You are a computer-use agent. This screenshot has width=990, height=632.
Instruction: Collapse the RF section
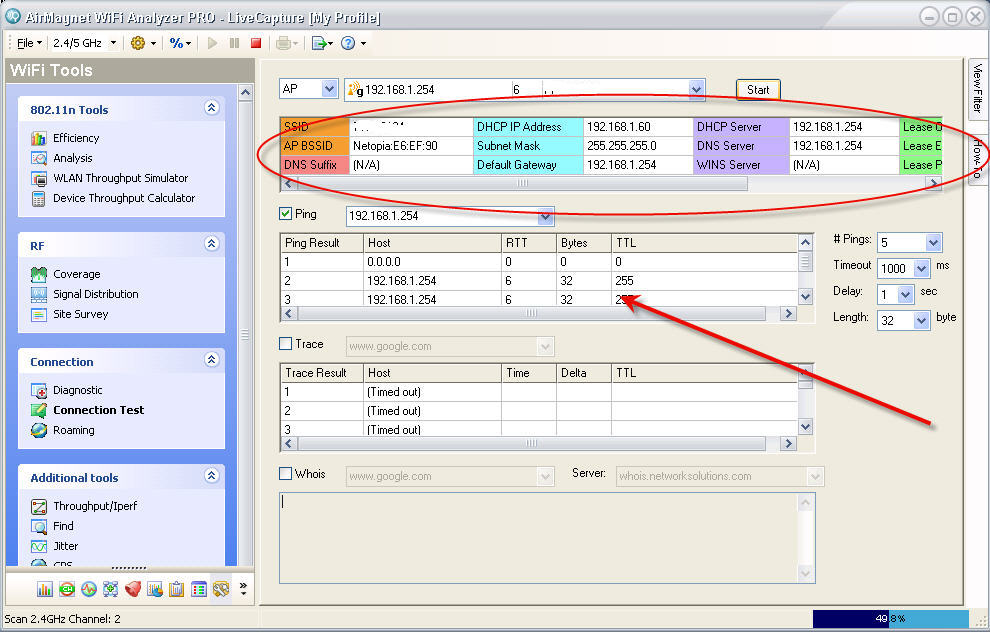point(212,244)
